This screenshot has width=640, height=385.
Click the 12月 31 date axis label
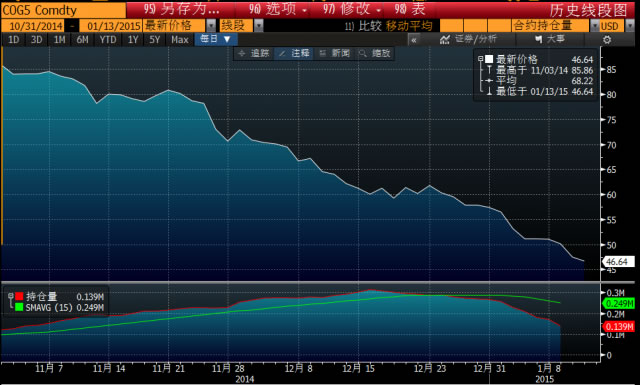tap(489, 369)
